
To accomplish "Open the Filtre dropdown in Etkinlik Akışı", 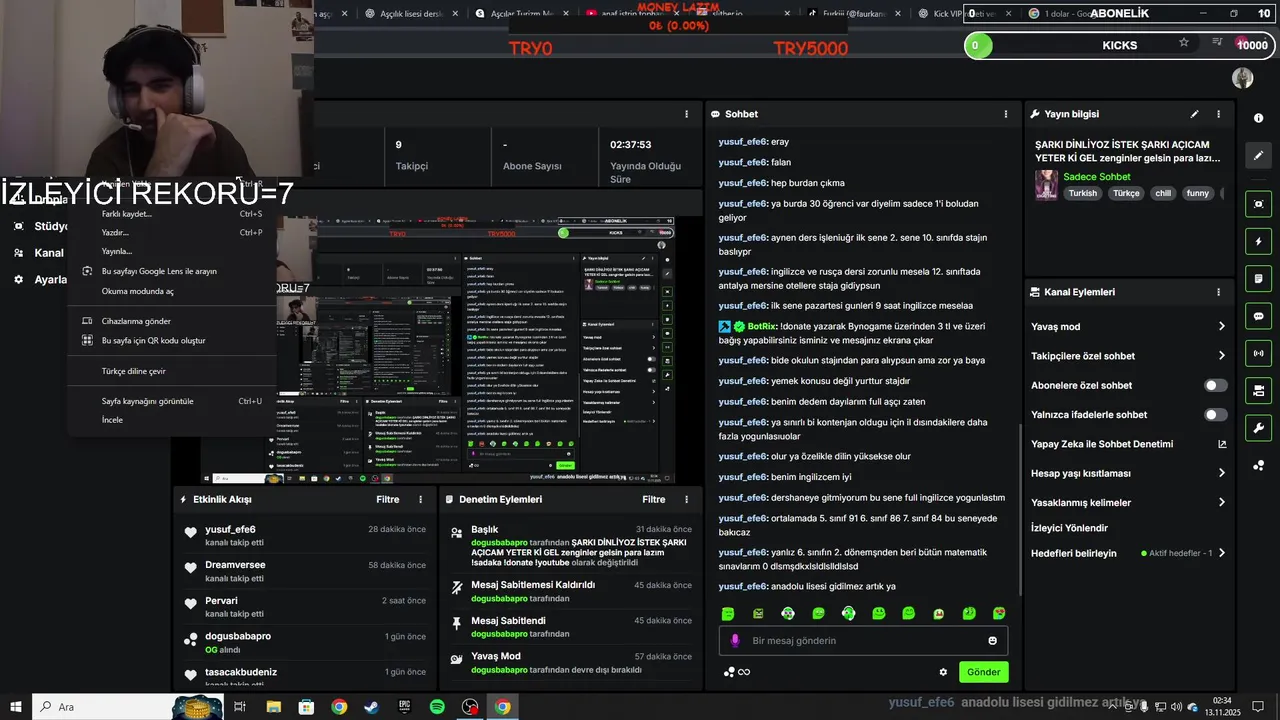I will [x=388, y=499].
